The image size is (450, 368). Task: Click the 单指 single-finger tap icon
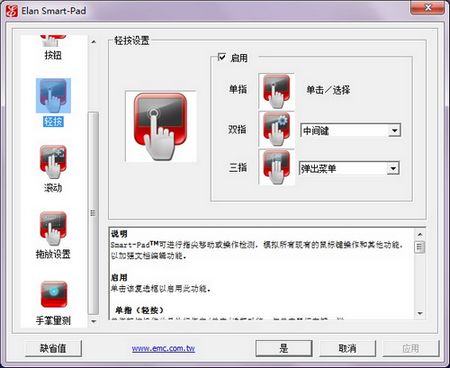point(276,91)
